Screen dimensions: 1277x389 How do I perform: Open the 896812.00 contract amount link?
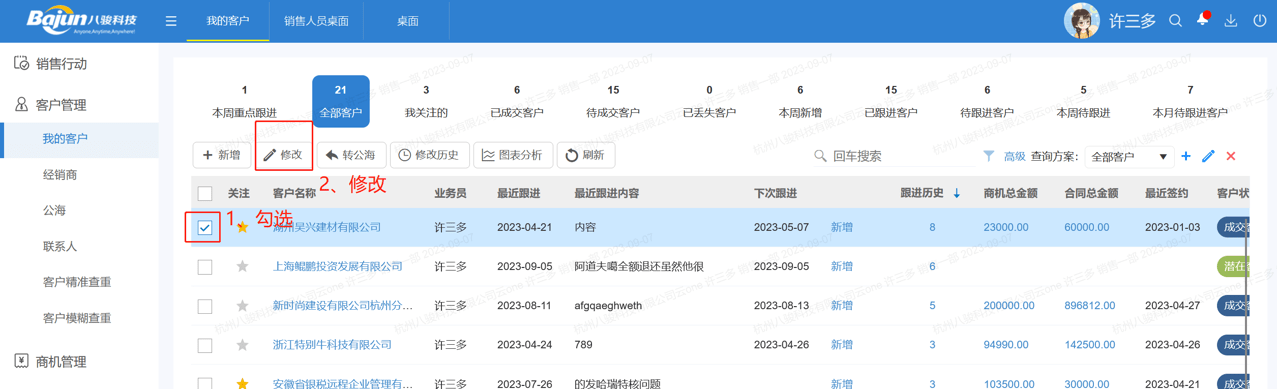coord(1090,306)
